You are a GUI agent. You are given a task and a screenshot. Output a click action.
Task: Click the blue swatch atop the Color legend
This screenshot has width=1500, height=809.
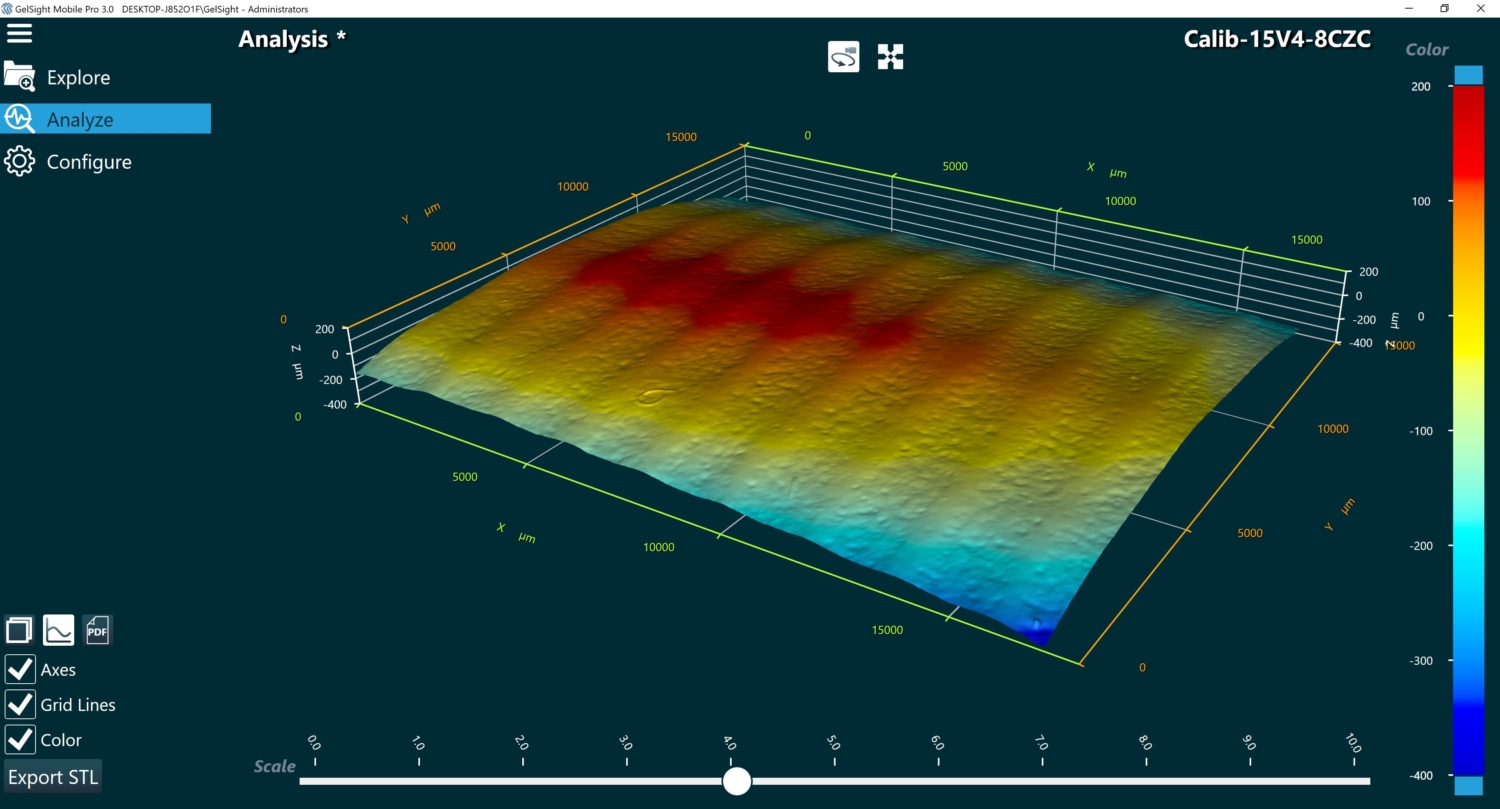[1468, 73]
